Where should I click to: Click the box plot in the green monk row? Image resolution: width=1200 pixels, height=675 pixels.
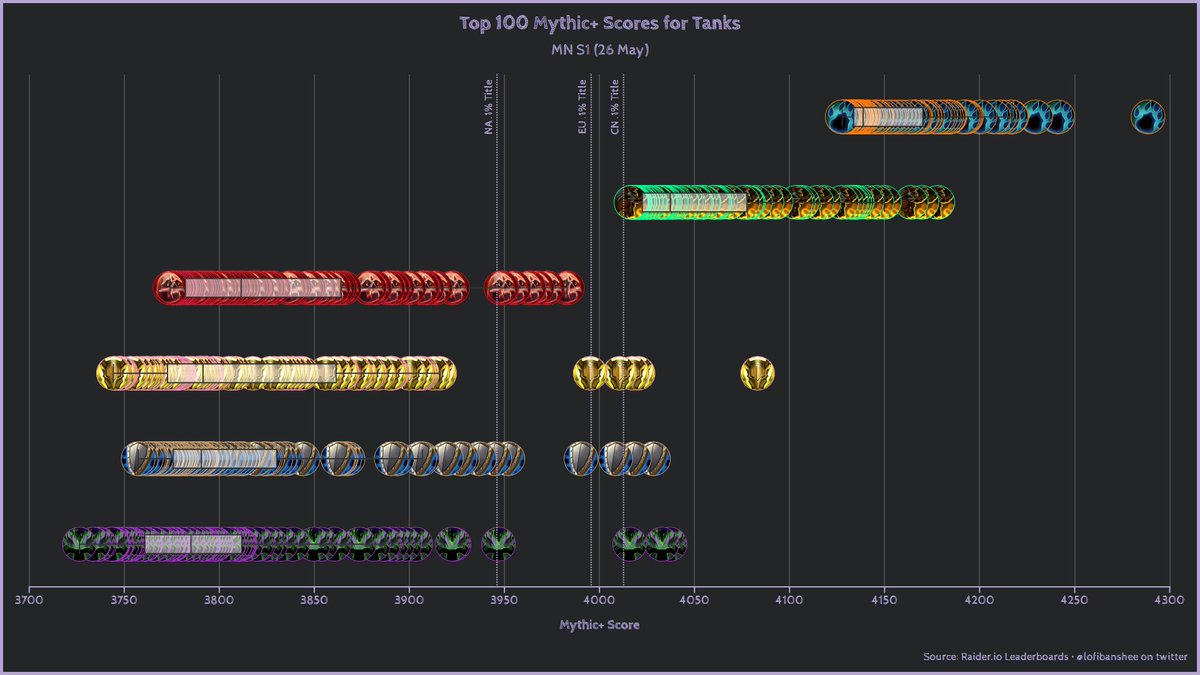pos(694,202)
